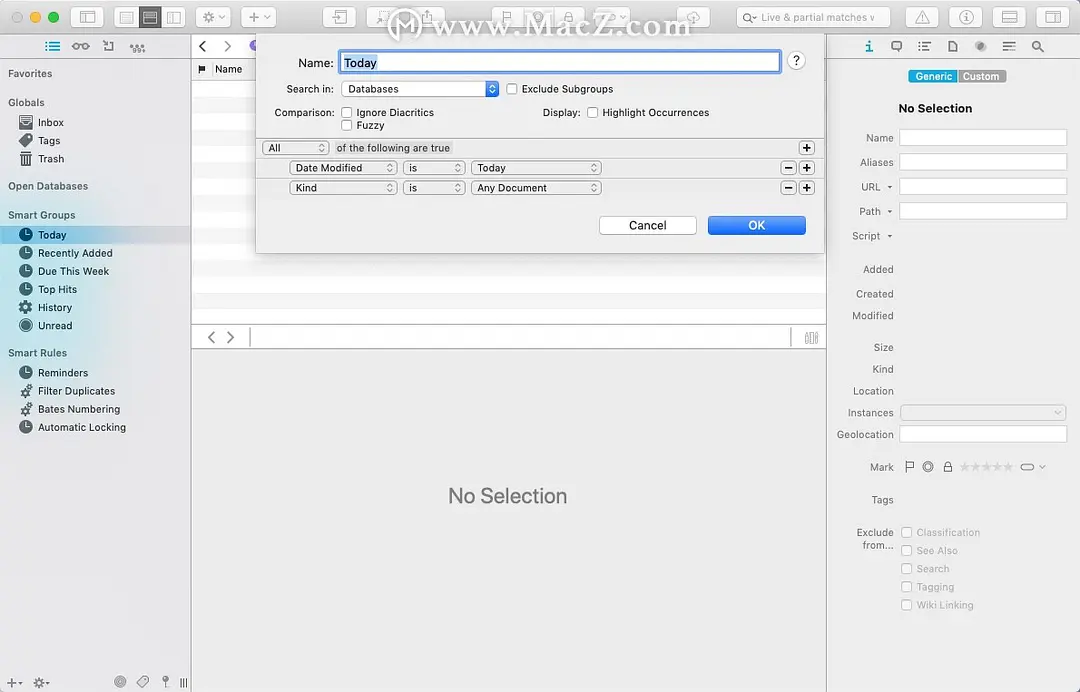Open the inspector Document properties tab
Image resolution: width=1080 pixels, height=692 pixels.
click(x=953, y=46)
